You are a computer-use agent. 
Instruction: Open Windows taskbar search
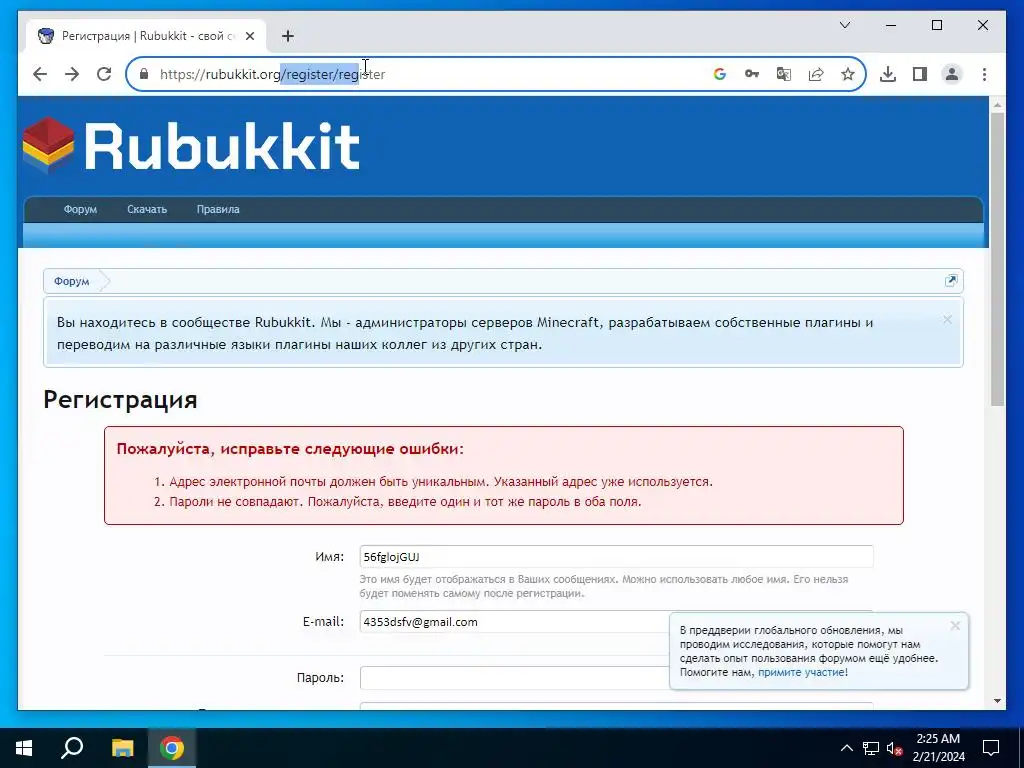tap(72, 748)
